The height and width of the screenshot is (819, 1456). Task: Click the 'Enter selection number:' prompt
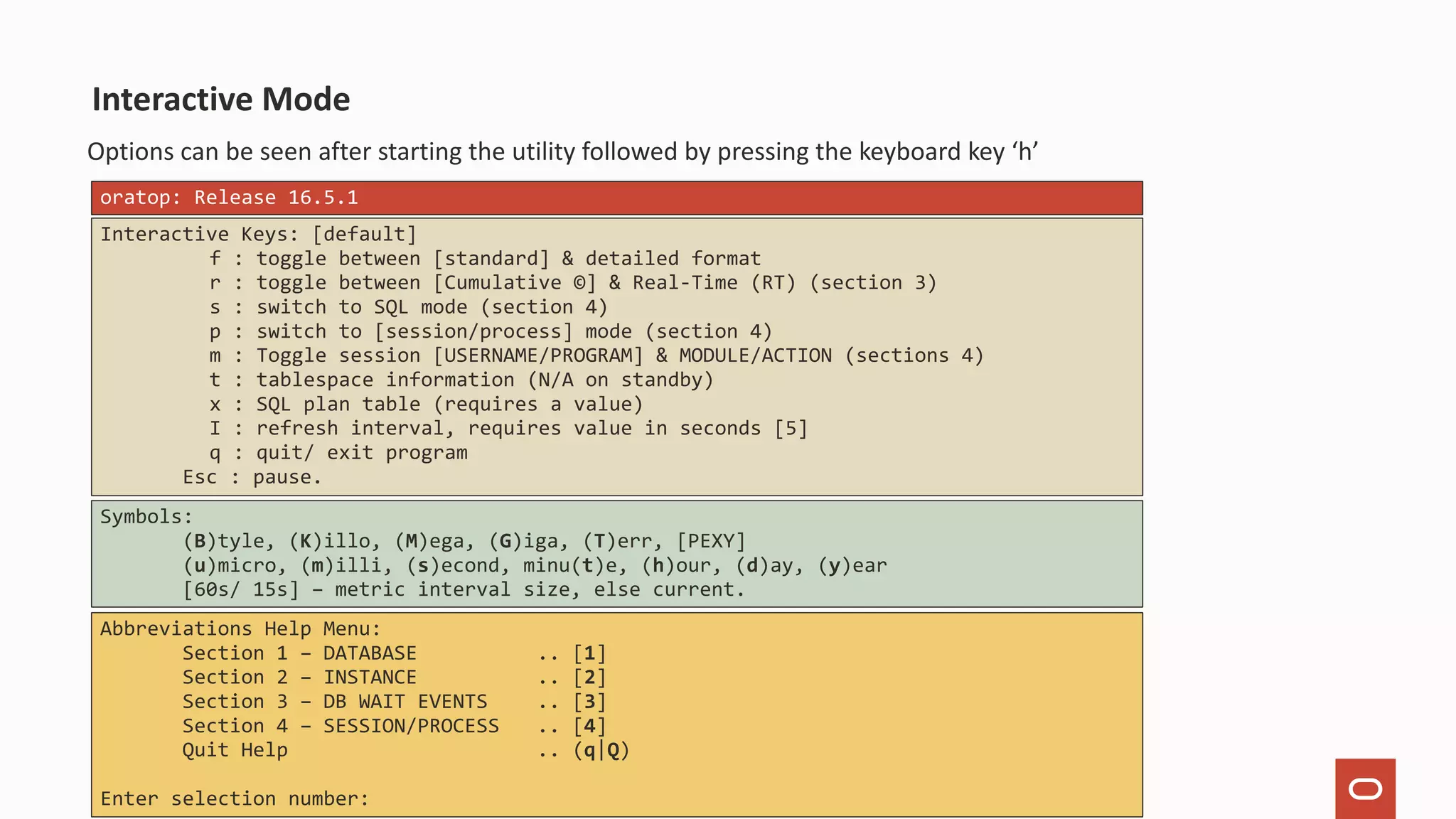click(235, 799)
